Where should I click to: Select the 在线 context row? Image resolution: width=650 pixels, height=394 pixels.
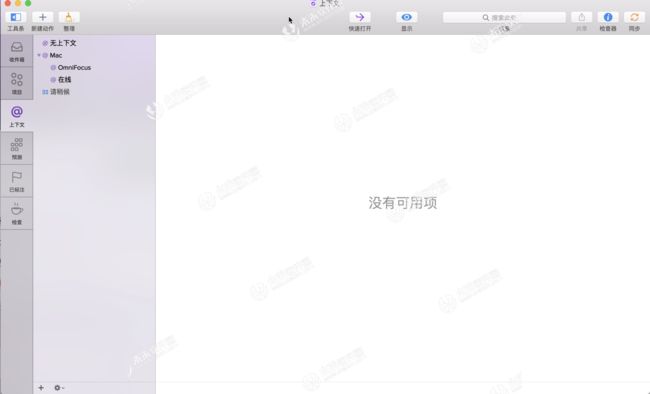pyautogui.click(x=95, y=80)
